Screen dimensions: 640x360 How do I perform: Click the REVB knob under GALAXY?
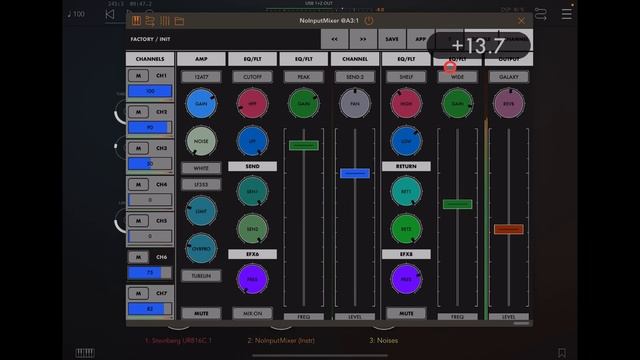(509, 104)
